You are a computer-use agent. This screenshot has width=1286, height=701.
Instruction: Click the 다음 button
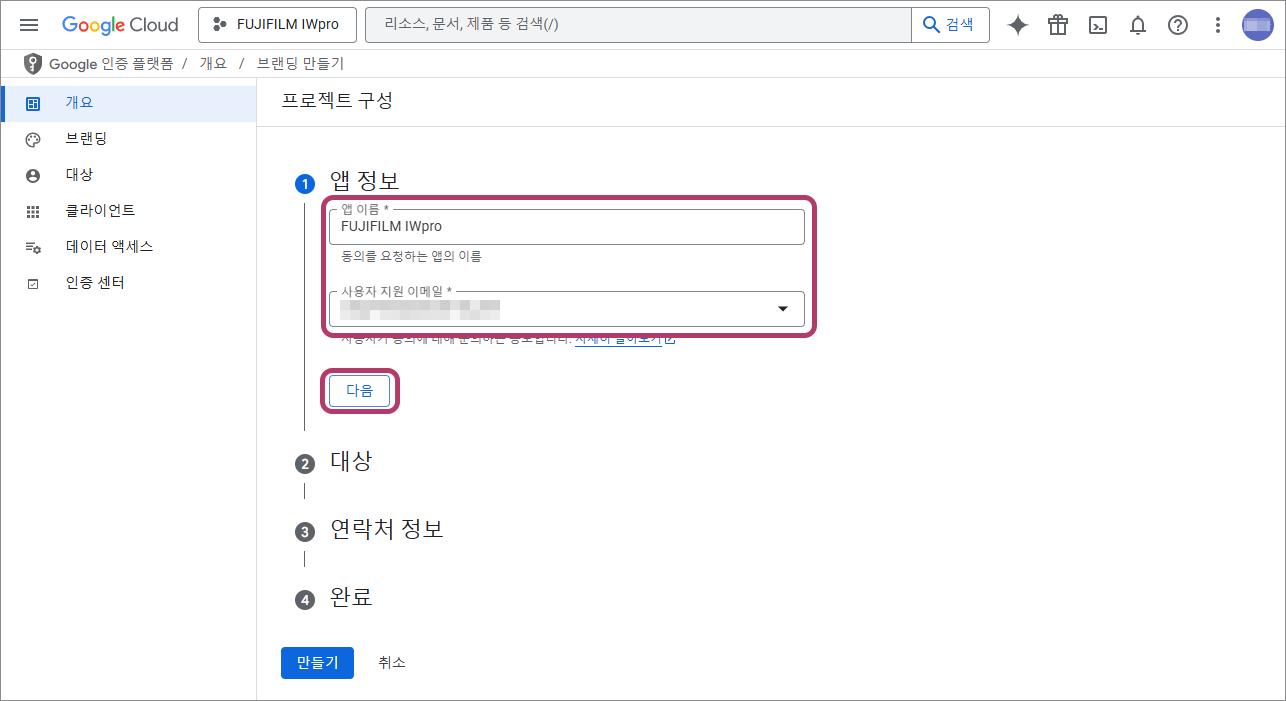point(359,391)
